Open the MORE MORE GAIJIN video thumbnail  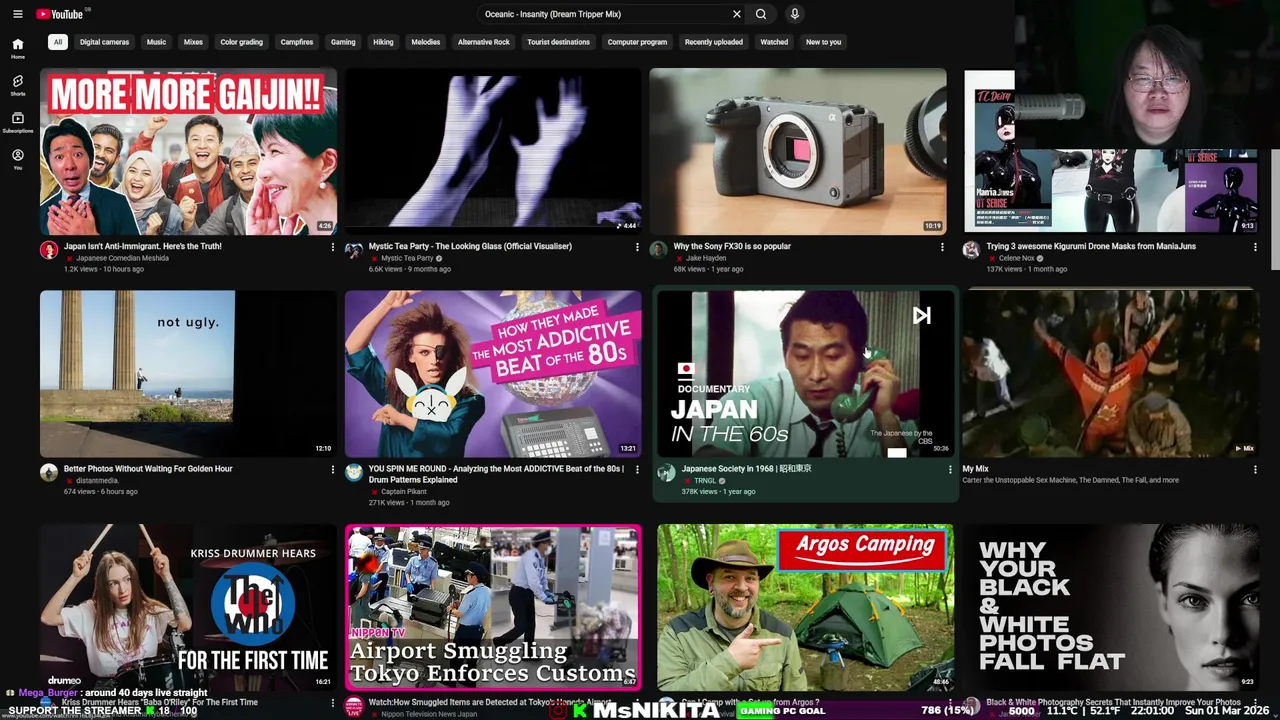188,151
